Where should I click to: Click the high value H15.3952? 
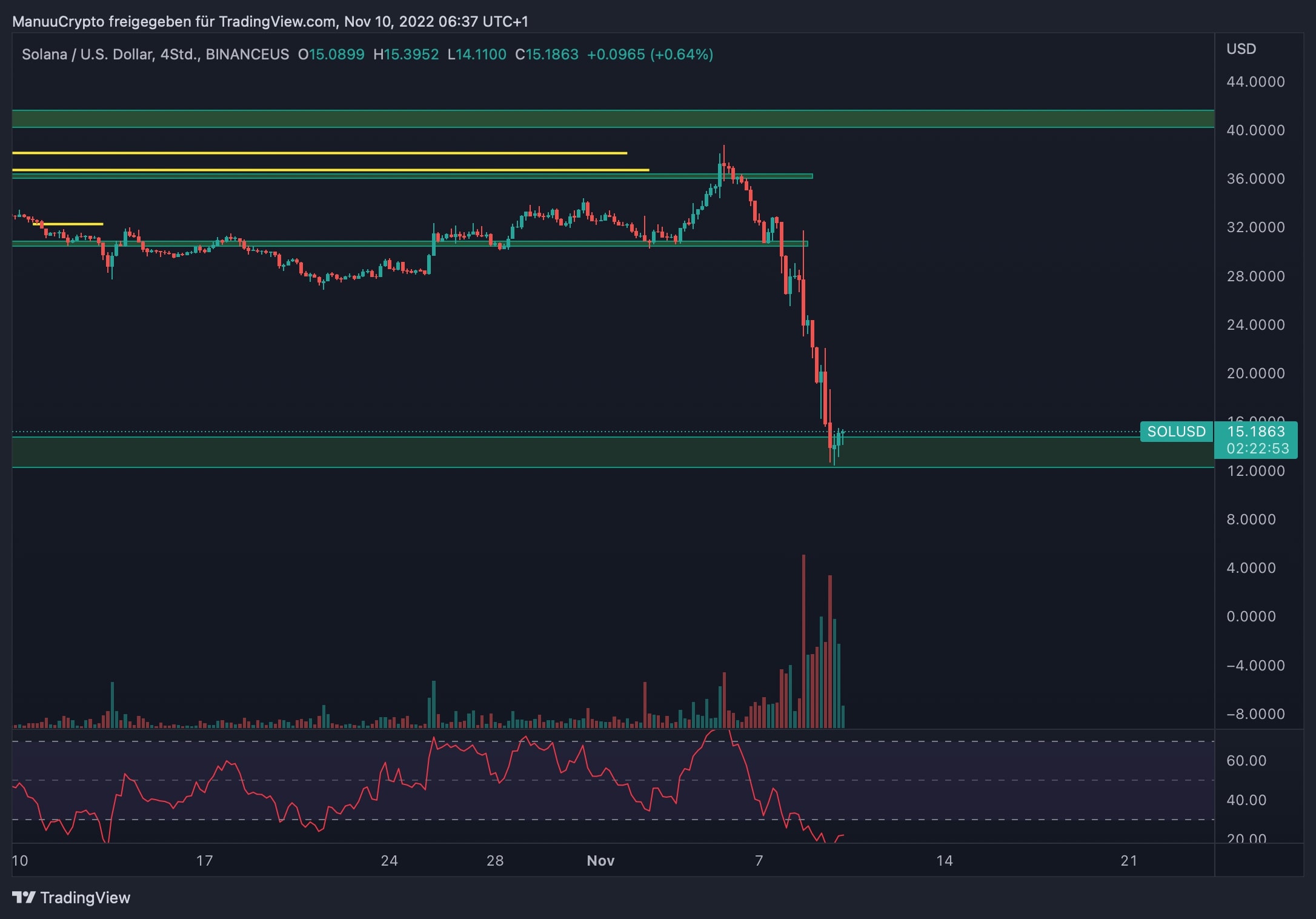click(x=406, y=55)
